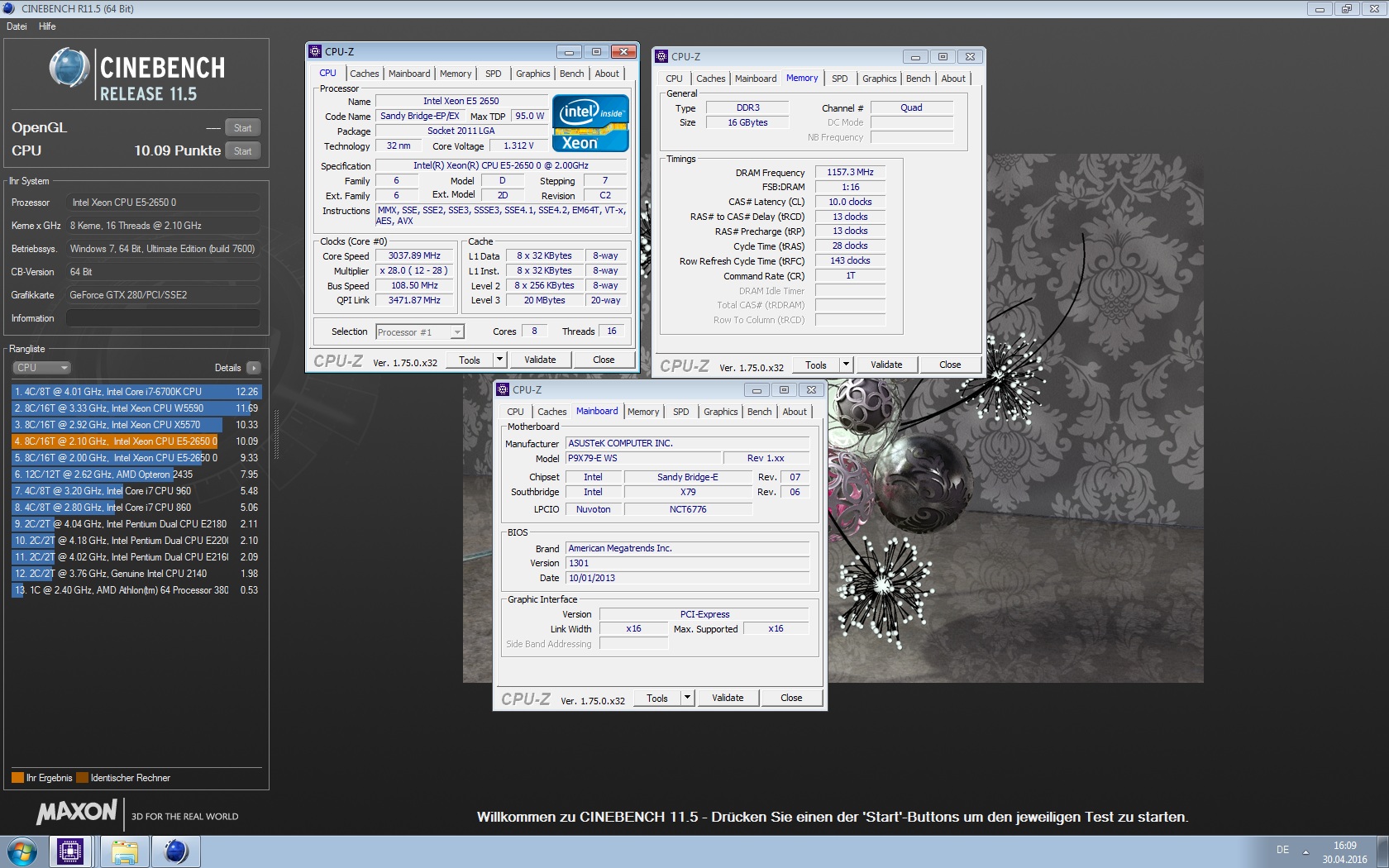Click the Details label in Rangliste
Screen dimensions: 1389x868
tap(227, 368)
